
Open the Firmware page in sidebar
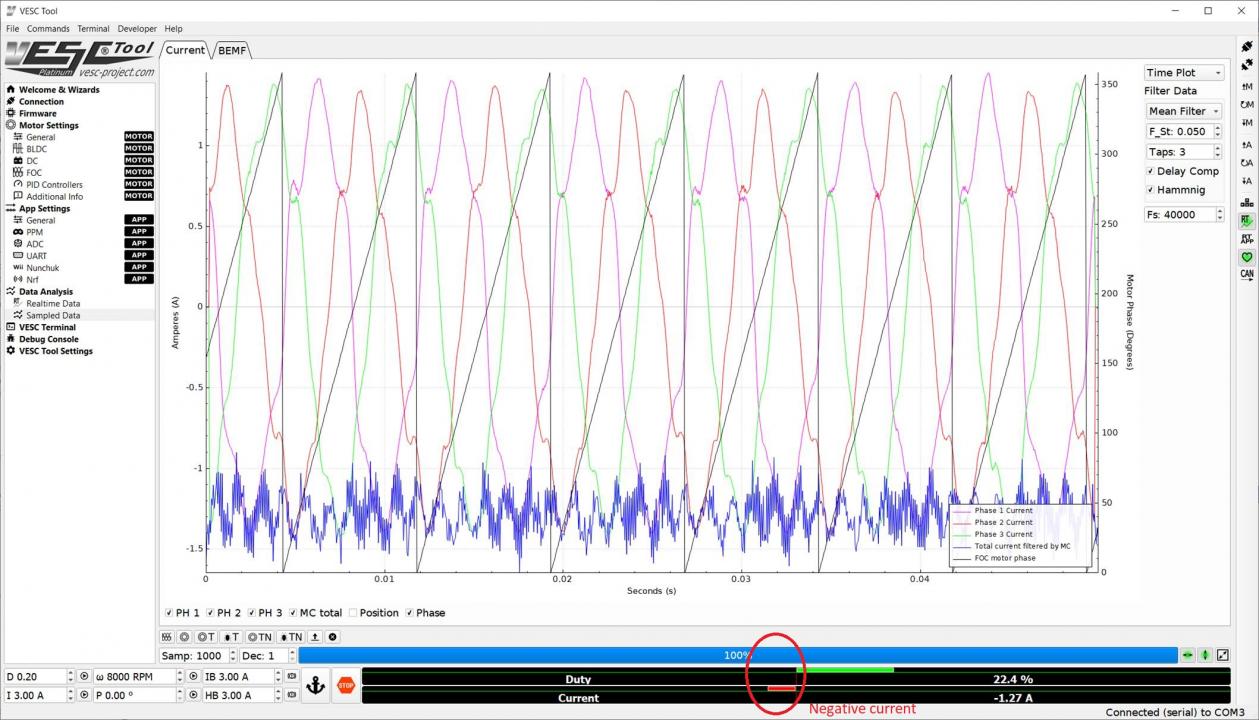pyautogui.click(x=38, y=114)
